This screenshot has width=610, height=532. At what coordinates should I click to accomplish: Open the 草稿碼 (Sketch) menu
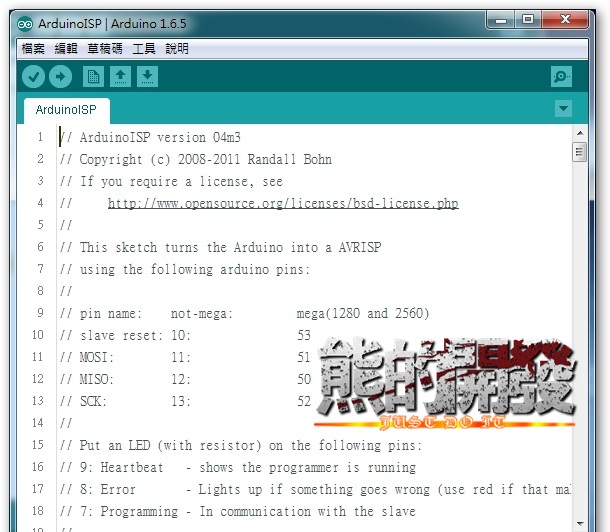pos(105,49)
